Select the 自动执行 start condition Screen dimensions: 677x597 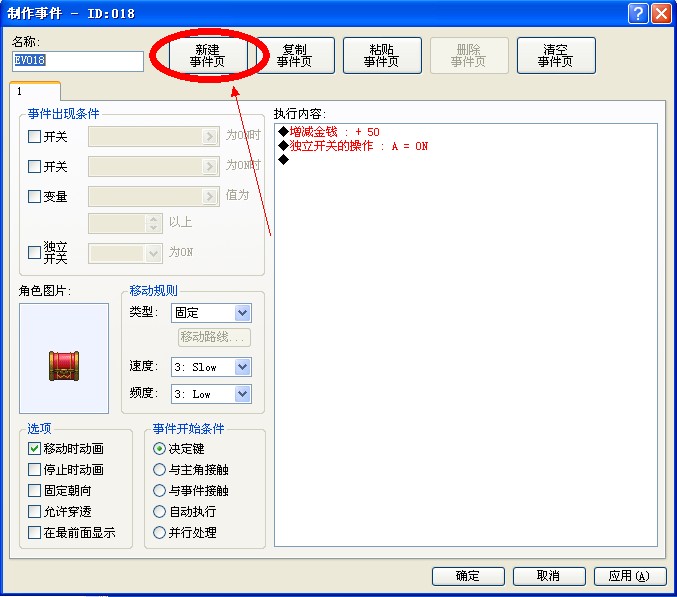pyautogui.click(x=159, y=512)
